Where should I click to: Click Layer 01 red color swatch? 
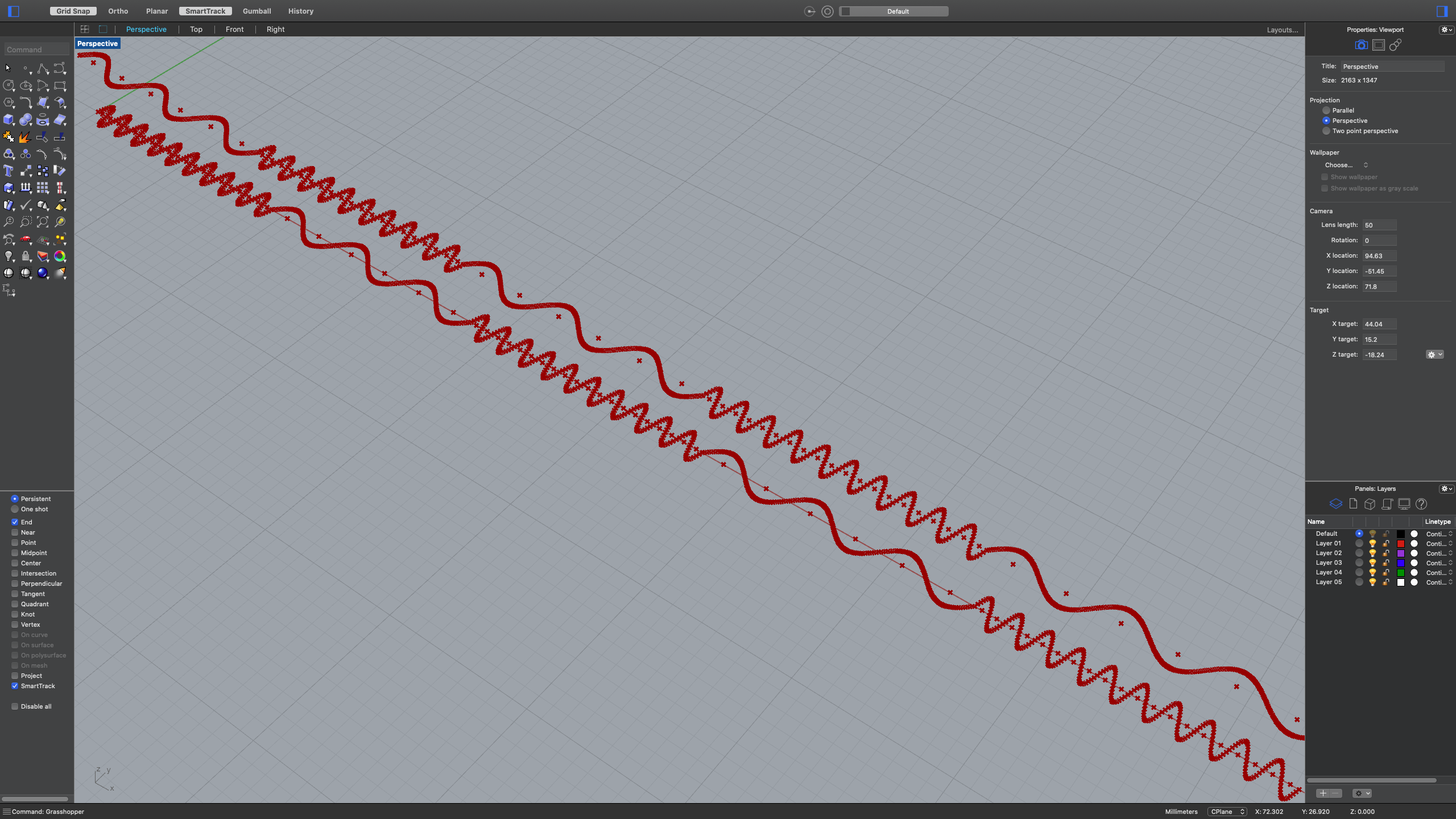point(1401,544)
